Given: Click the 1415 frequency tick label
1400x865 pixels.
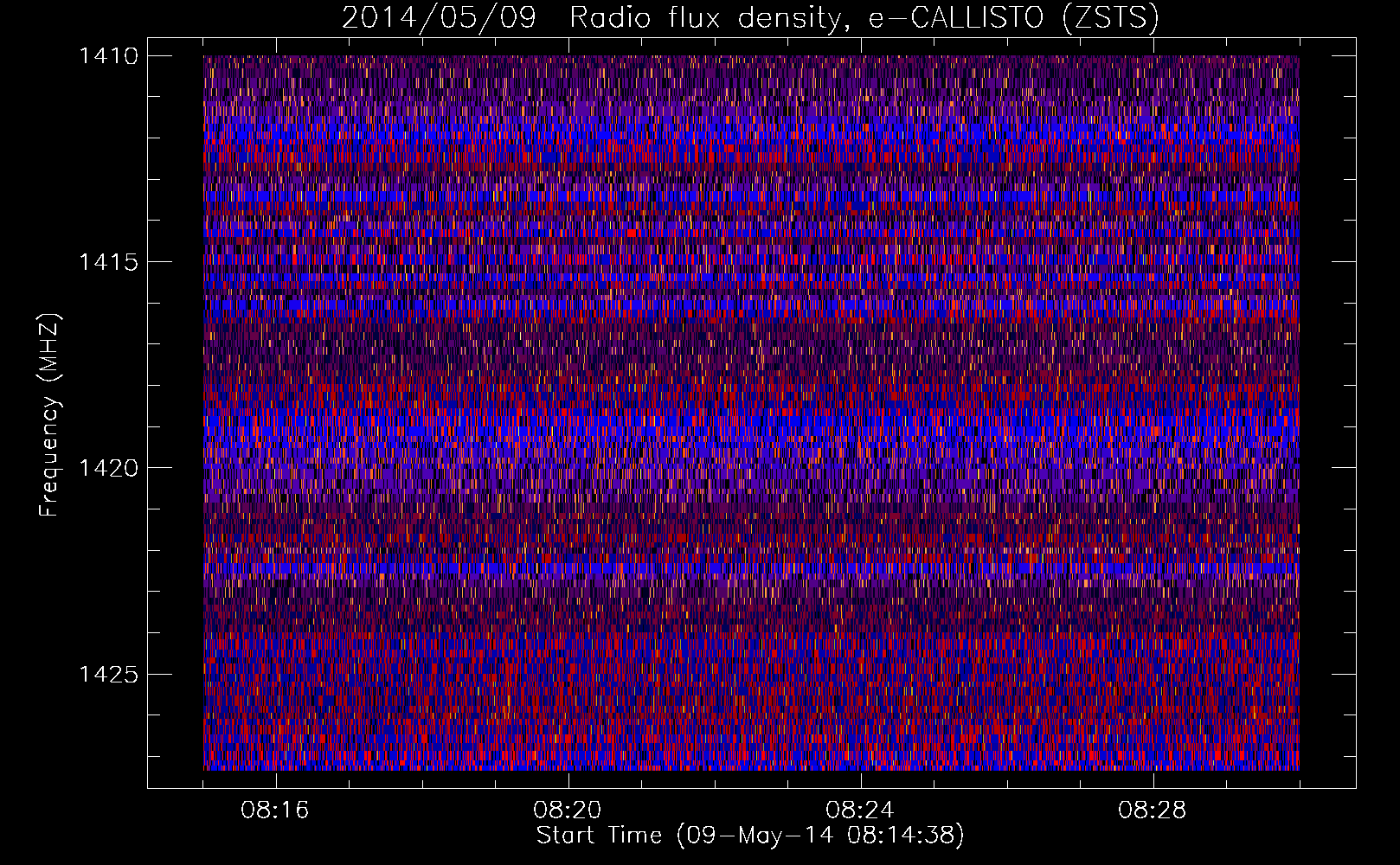Looking at the screenshot, I should tap(108, 262).
